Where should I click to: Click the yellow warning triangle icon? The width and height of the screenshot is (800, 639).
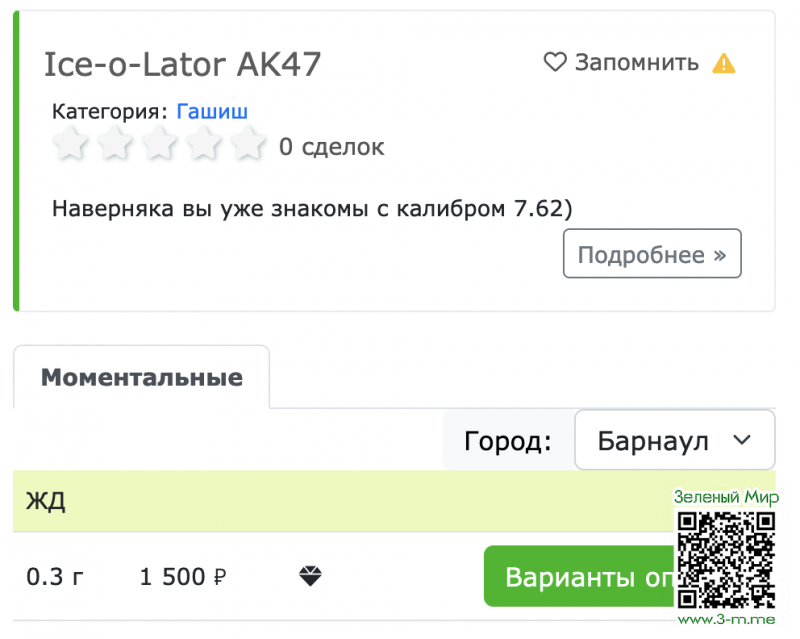tap(723, 63)
